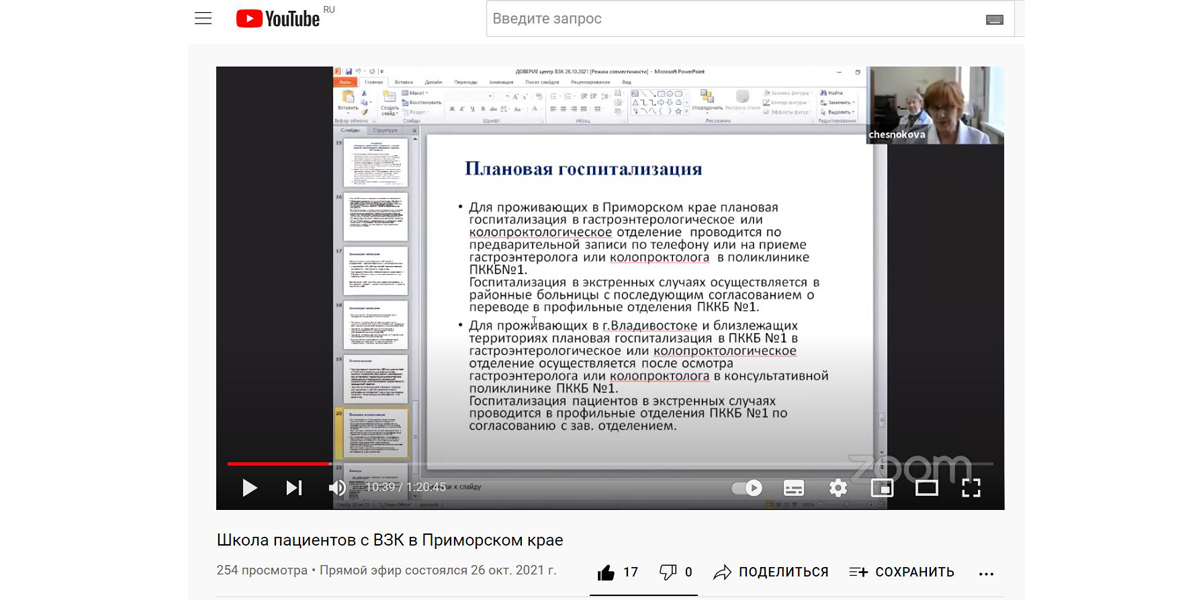Enable theater mode view
The image size is (1200, 600).
tap(927, 488)
